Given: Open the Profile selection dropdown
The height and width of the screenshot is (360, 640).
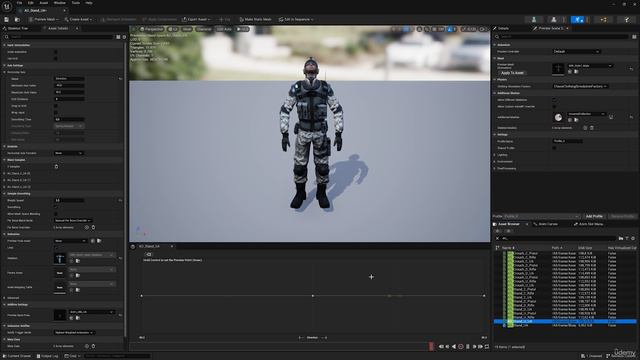Looking at the screenshot, I should (542, 216).
